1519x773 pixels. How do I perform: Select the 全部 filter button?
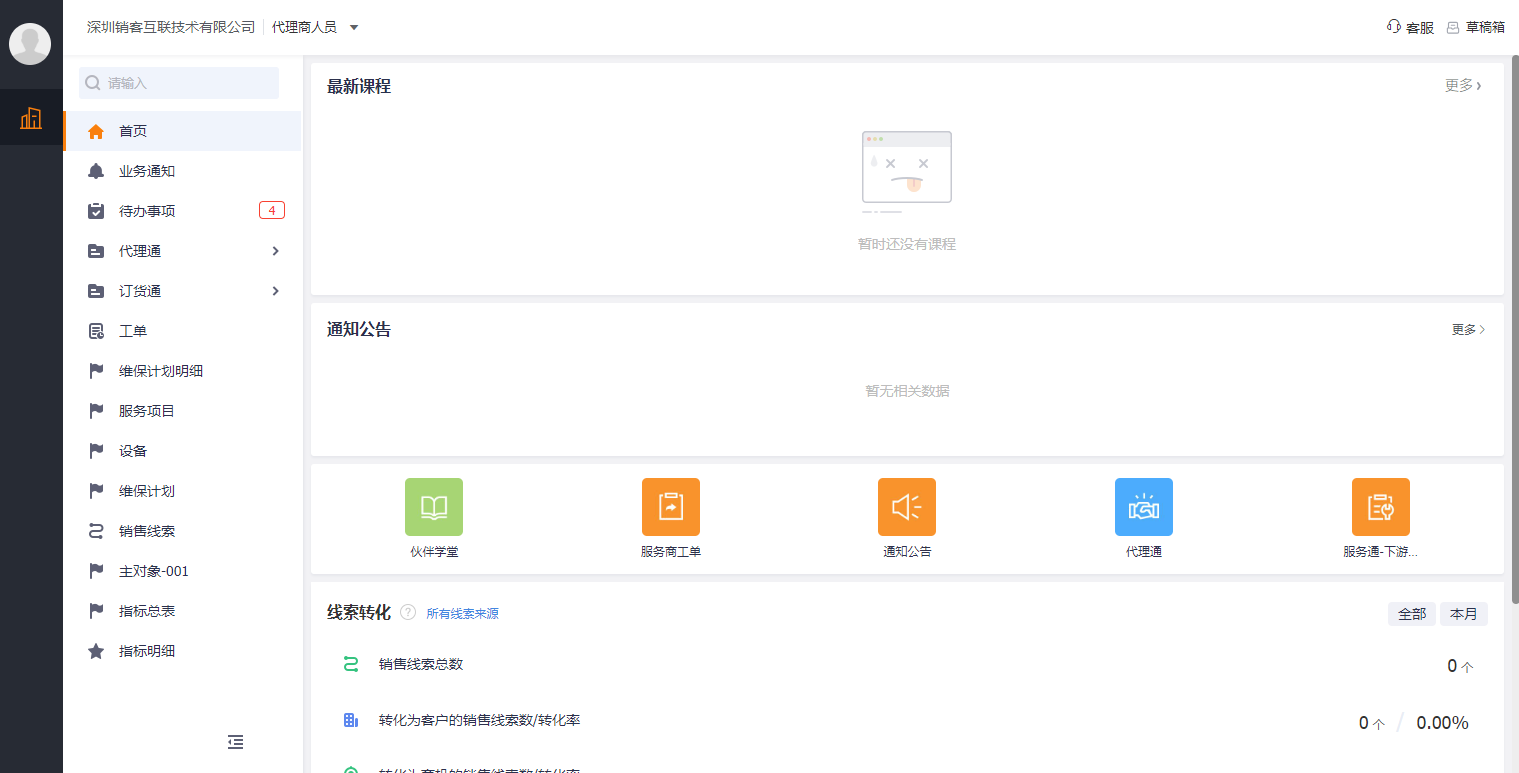[1412, 614]
